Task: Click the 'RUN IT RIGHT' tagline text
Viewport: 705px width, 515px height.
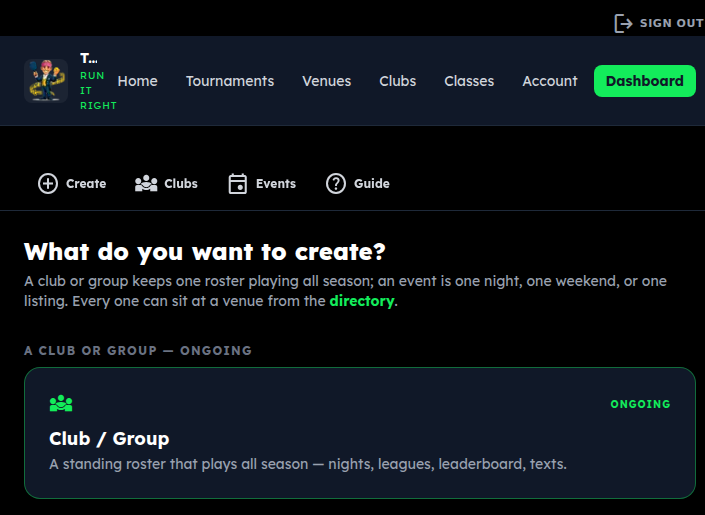Action: pos(98,90)
